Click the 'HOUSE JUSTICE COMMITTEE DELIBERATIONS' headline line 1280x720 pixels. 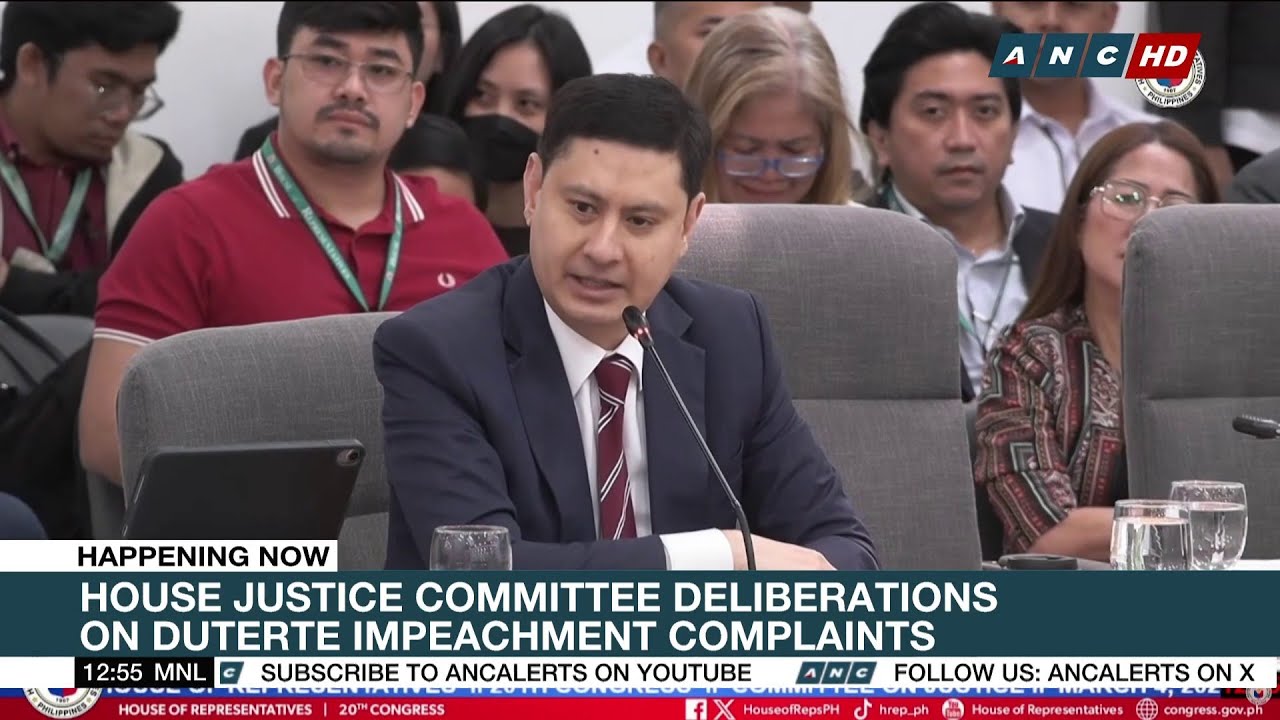tap(539, 597)
